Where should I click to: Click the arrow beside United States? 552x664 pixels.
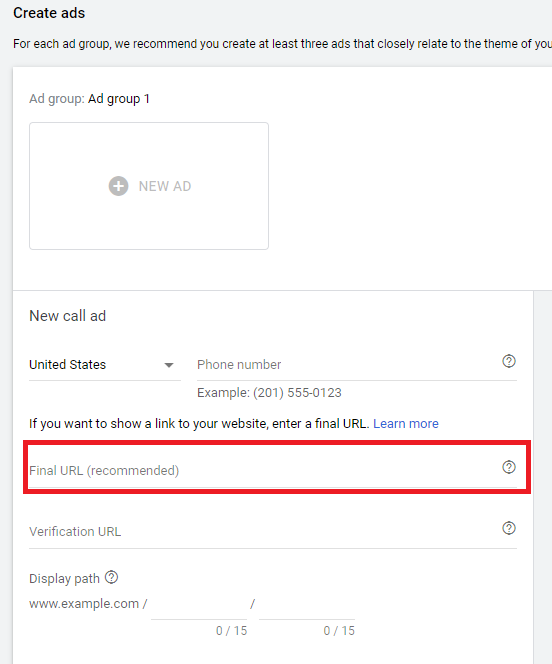coord(169,365)
